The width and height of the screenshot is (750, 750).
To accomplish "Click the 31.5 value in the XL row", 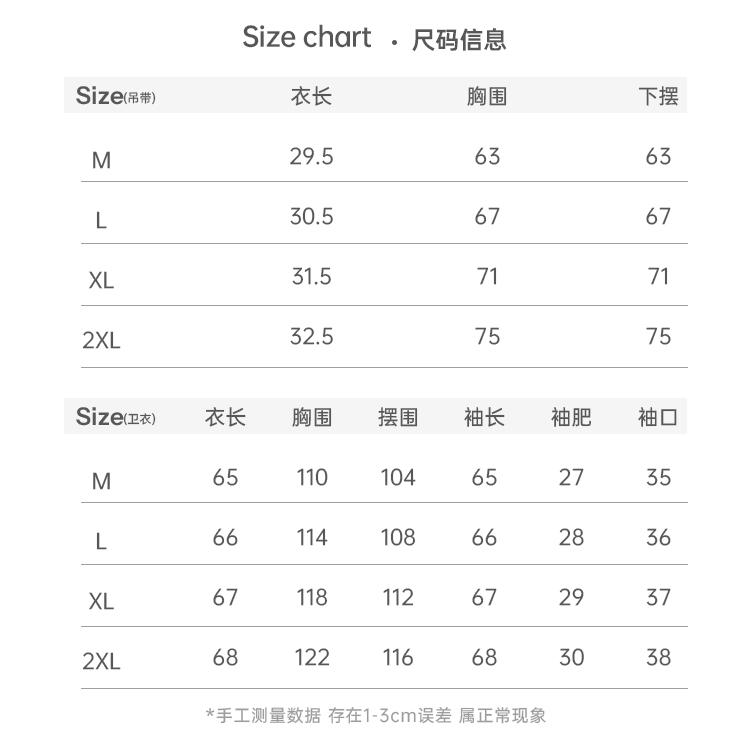I will coord(311,277).
